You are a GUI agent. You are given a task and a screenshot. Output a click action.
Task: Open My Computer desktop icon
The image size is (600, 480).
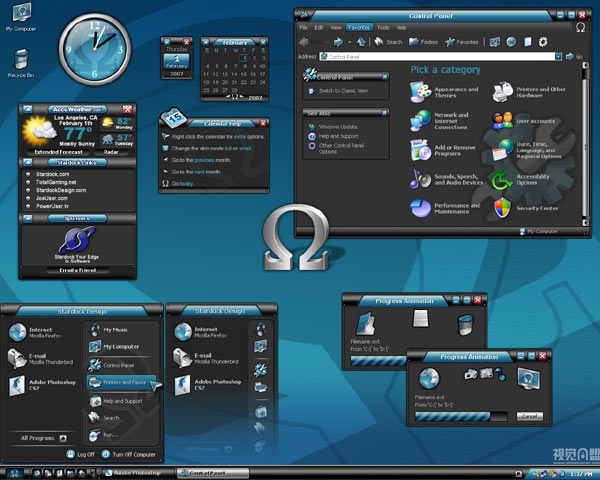point(21,17)
